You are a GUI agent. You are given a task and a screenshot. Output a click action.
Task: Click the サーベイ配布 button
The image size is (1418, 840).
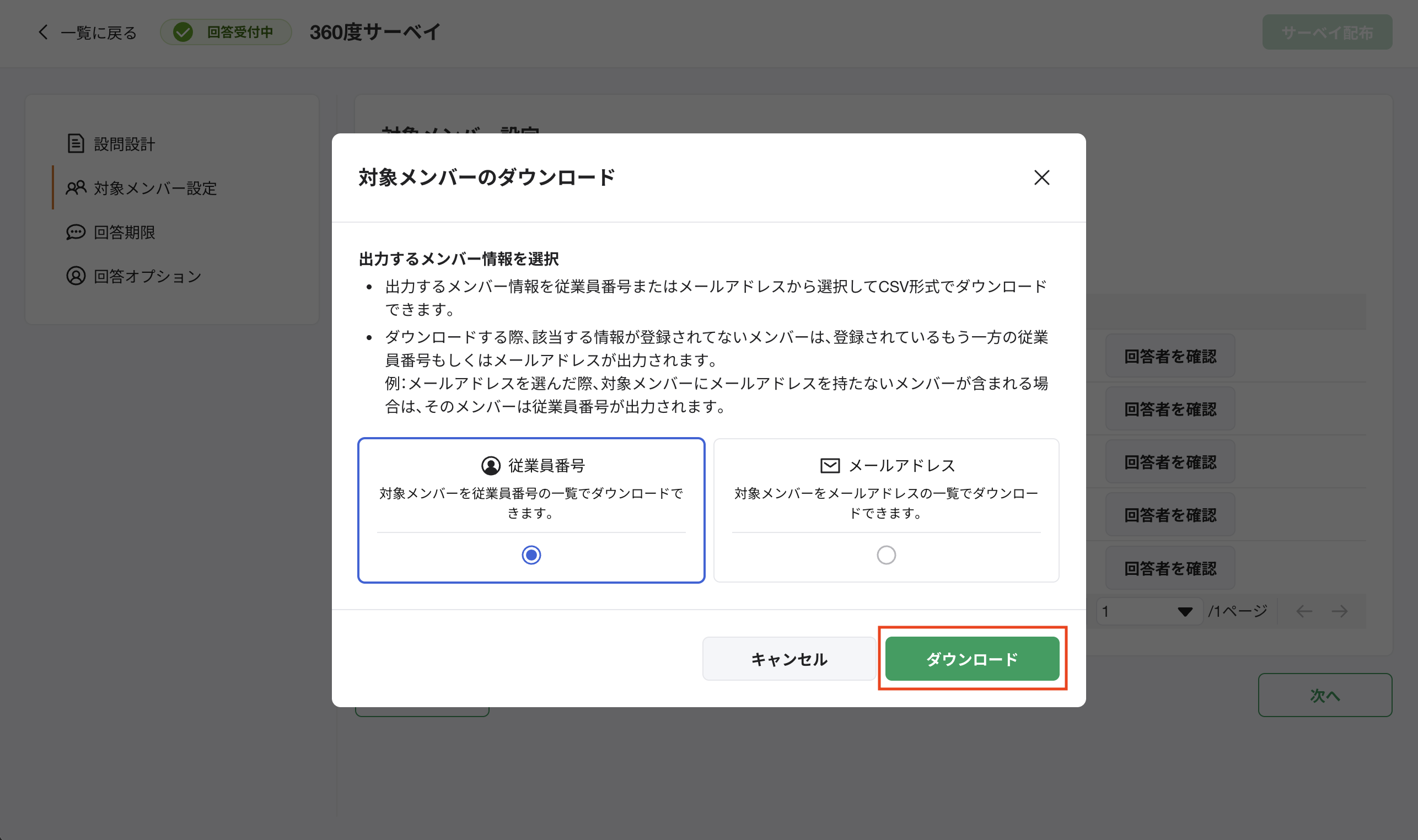tap(1328, 33)
